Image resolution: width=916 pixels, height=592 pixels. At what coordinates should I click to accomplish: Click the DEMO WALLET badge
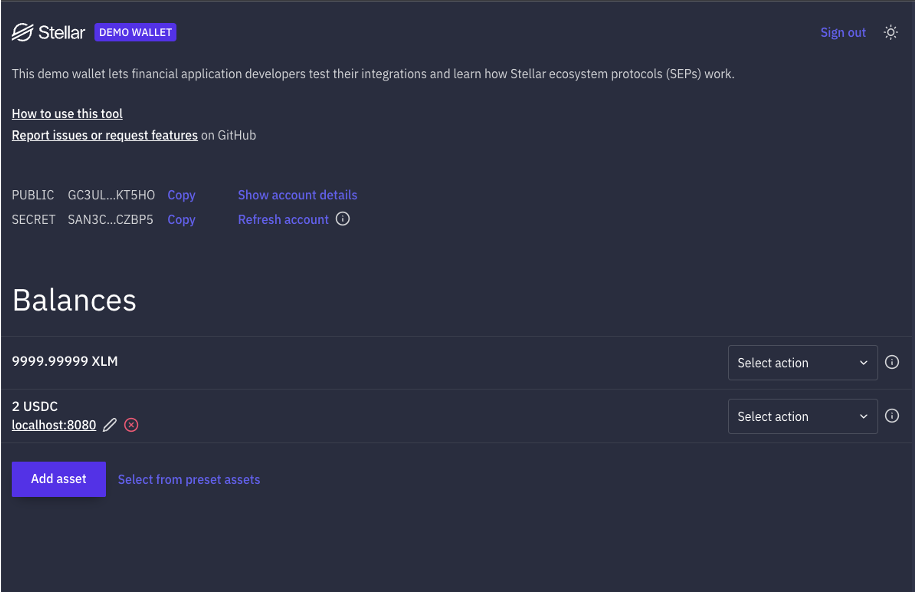[x=136, y=32]
